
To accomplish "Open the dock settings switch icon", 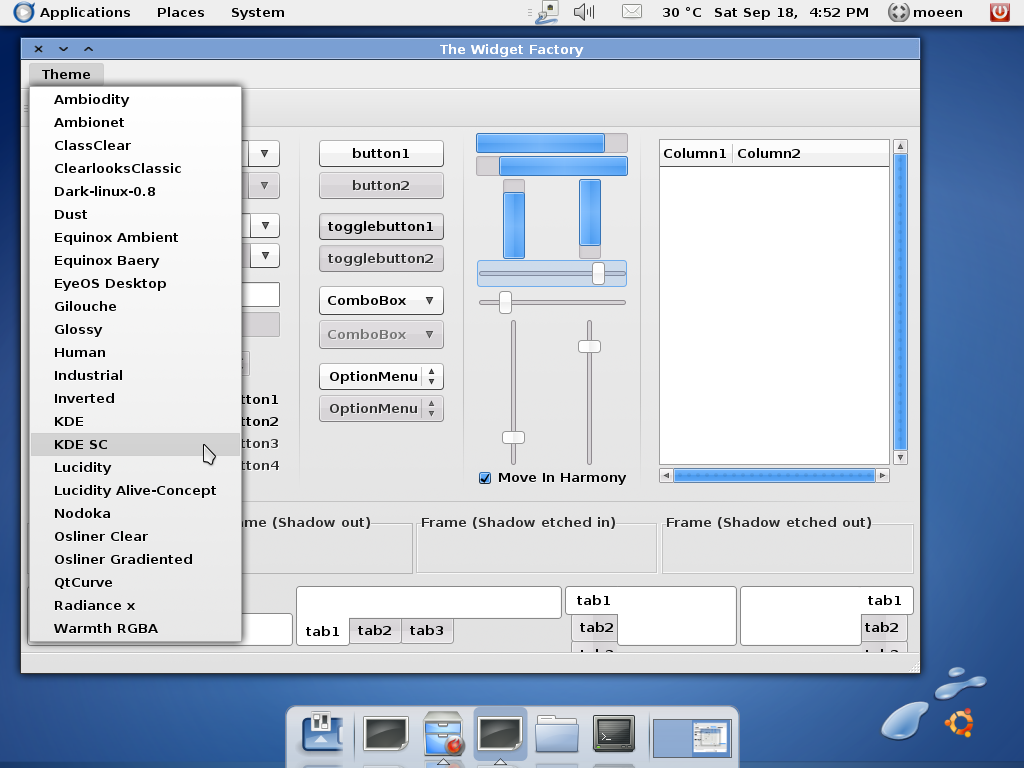I will (x=321, y=731).
